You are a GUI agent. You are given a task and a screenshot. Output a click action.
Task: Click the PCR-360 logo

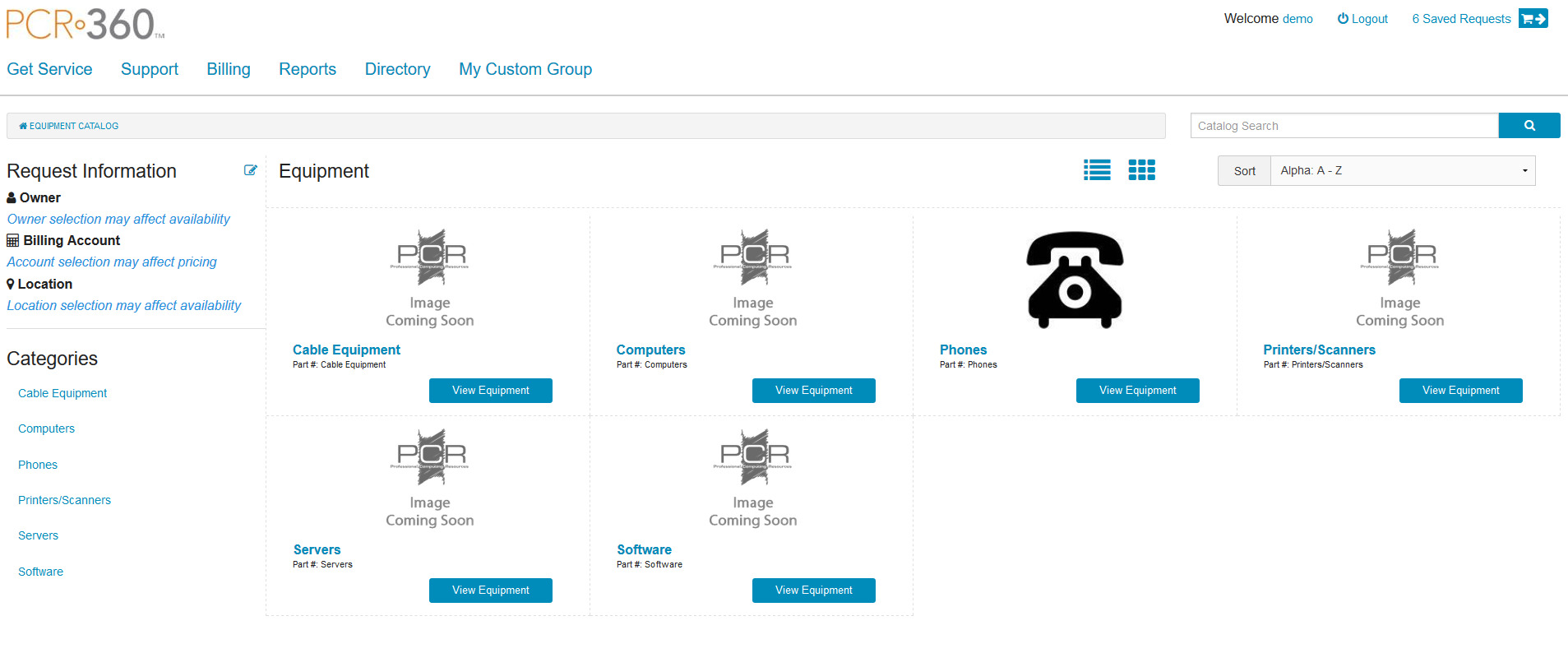click(x=86, y=25)
